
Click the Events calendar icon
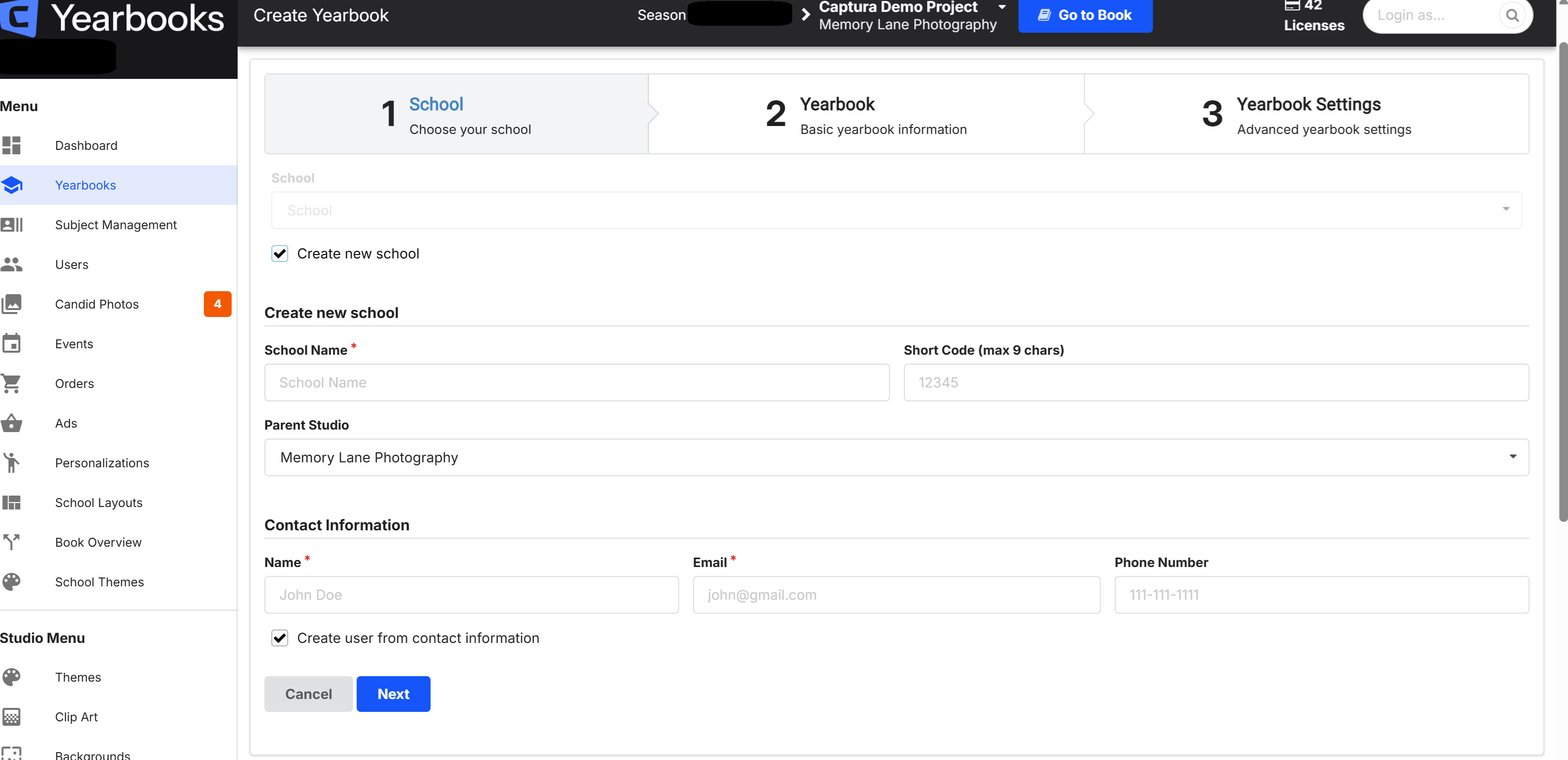pyautogui.click(x=11, y=343)
